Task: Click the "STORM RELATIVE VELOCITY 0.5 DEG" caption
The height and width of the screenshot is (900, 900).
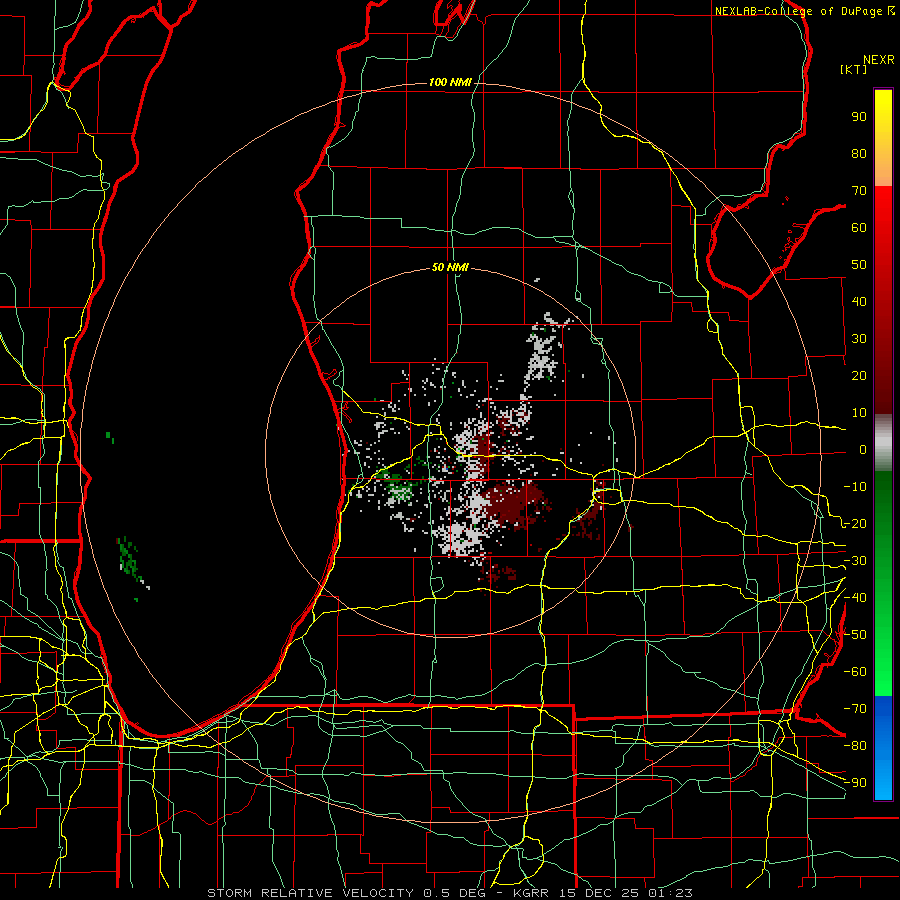Action: point(347,893)
